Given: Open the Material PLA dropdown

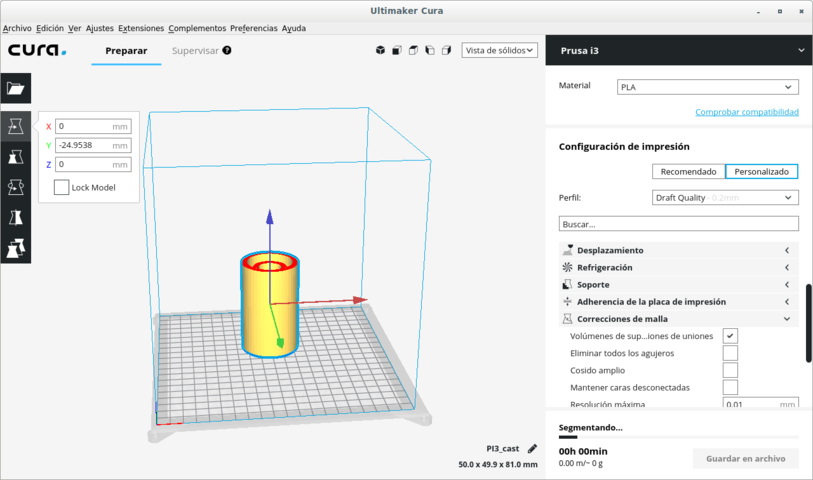Looking at the screenshot, I should click(x=708, y=87).
